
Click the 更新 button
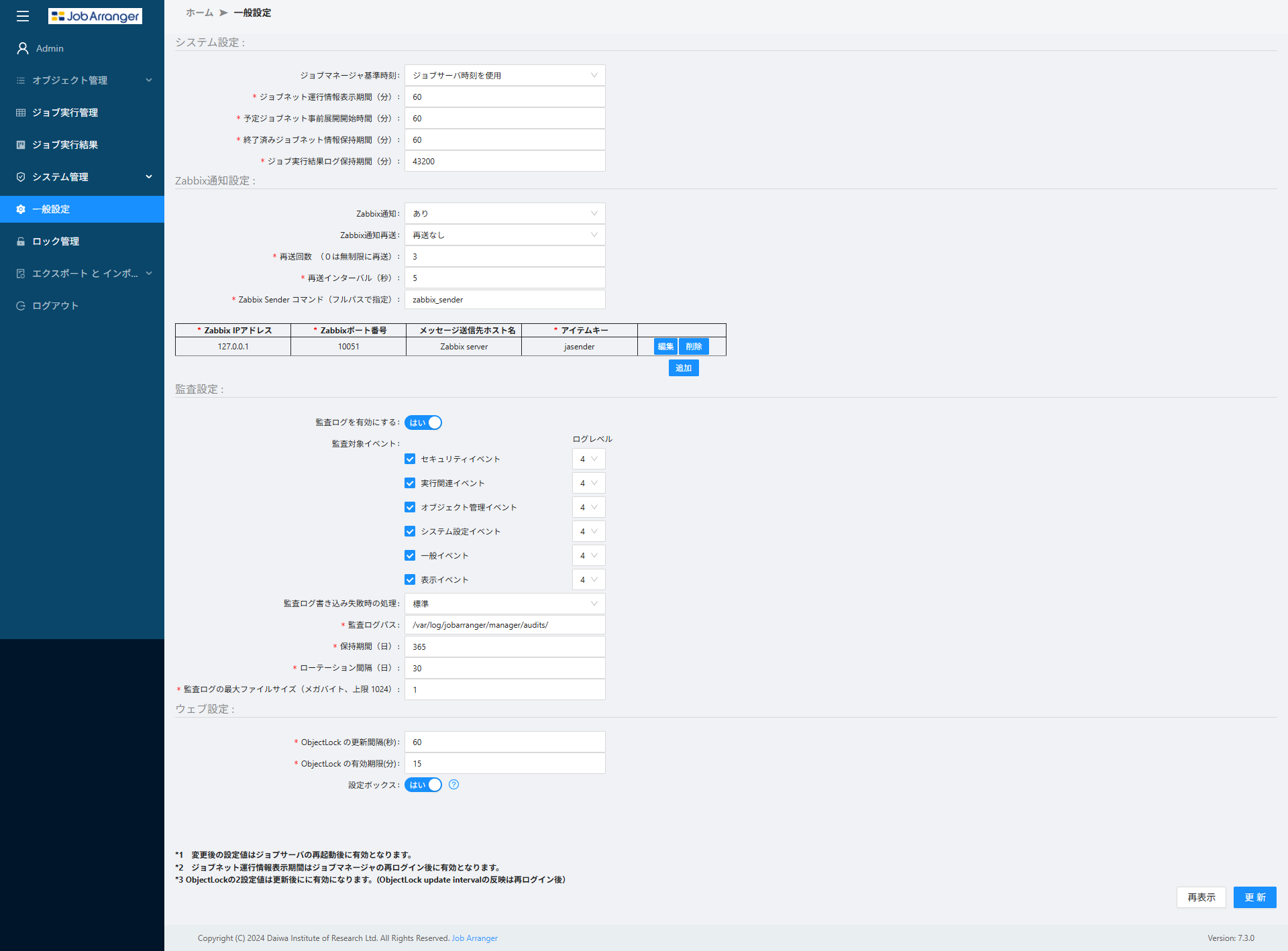coord(1255,897)
